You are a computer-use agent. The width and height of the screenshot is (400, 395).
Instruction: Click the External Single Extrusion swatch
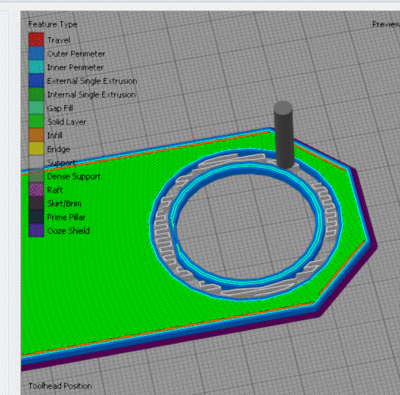tap(36, 80)
